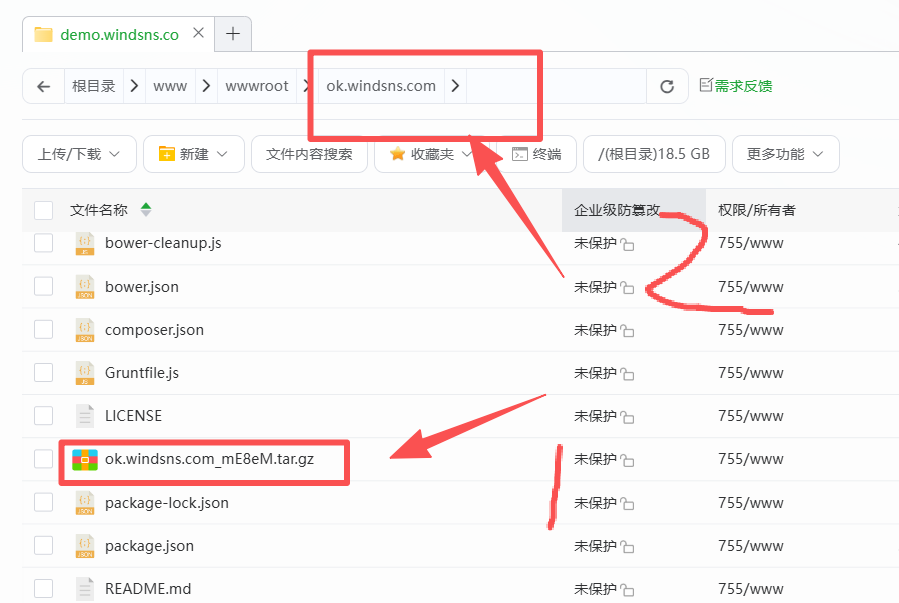Screen dimensions: 899x603
Task: Select the package.json row checkbox
Action: [x=43, y=546]
